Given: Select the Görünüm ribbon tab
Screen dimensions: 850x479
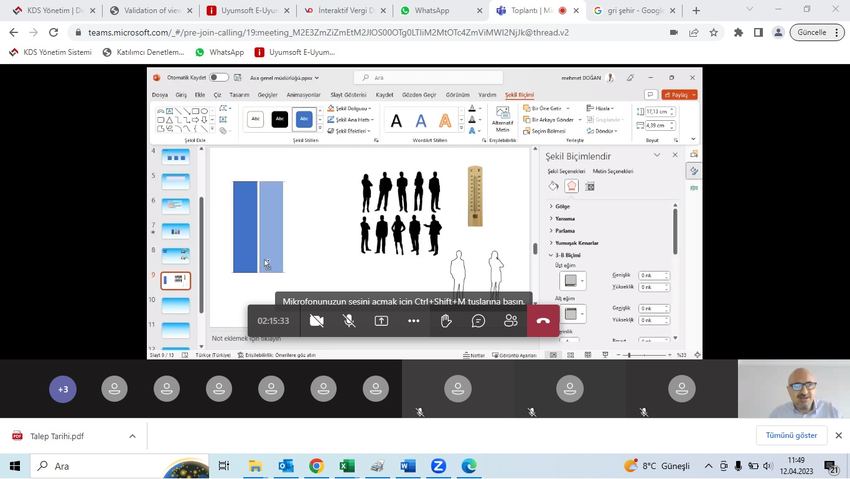Looking at the screenshot, I should [458, 95].
